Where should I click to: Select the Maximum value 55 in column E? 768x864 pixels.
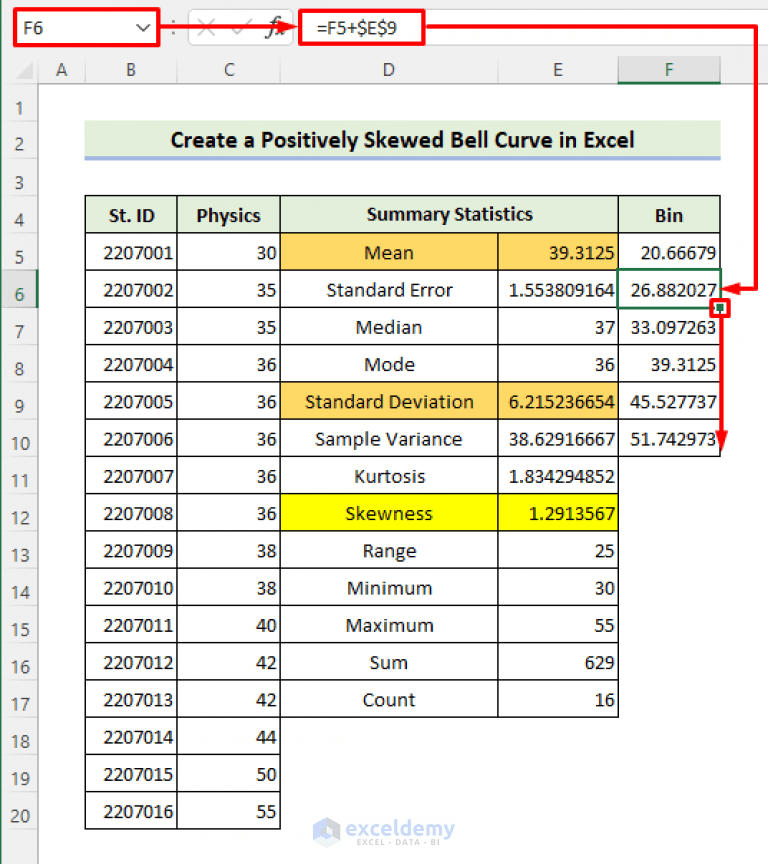click(558, 624)
